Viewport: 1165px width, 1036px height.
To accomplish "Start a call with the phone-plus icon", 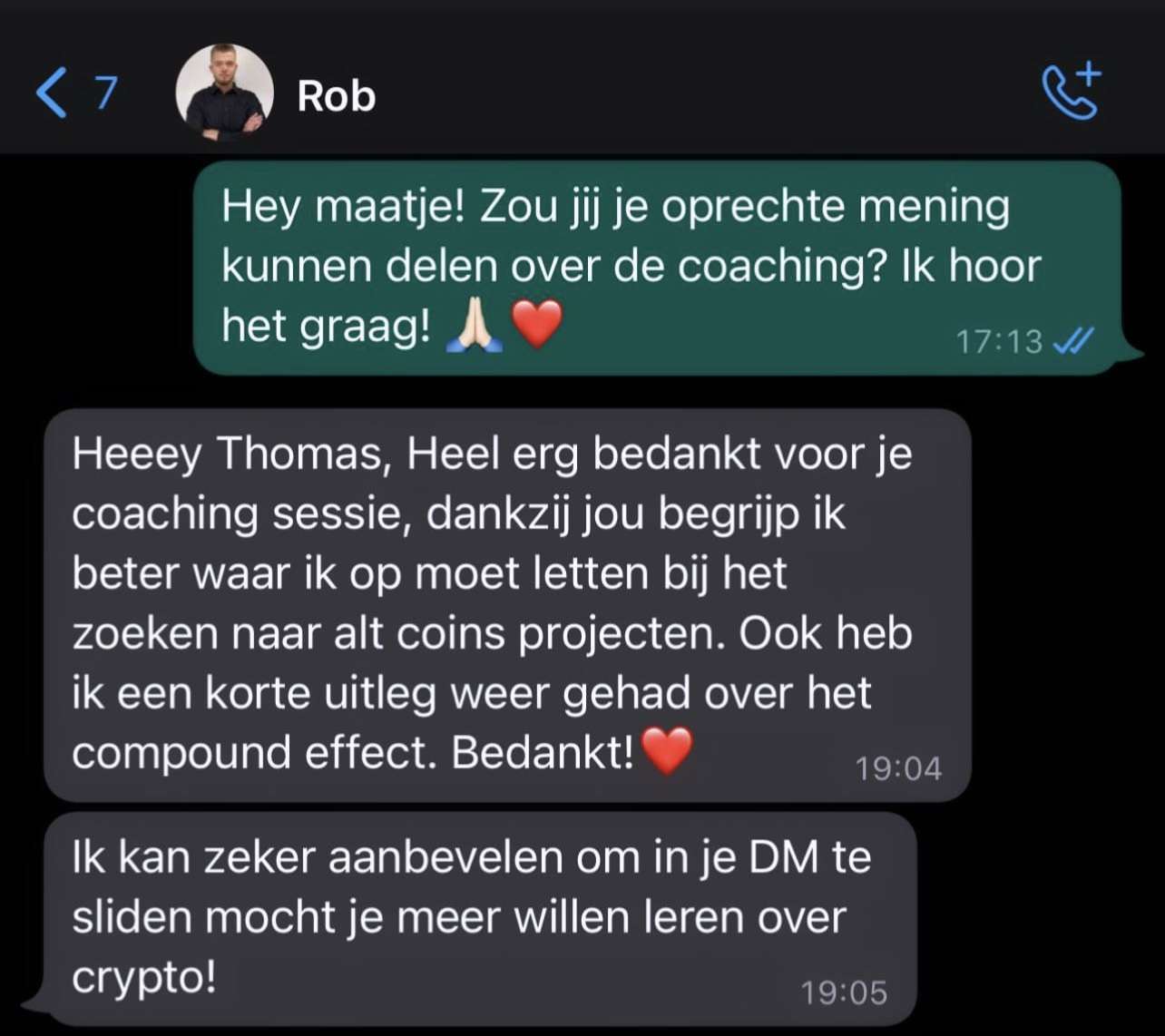I will [1071, 92].
